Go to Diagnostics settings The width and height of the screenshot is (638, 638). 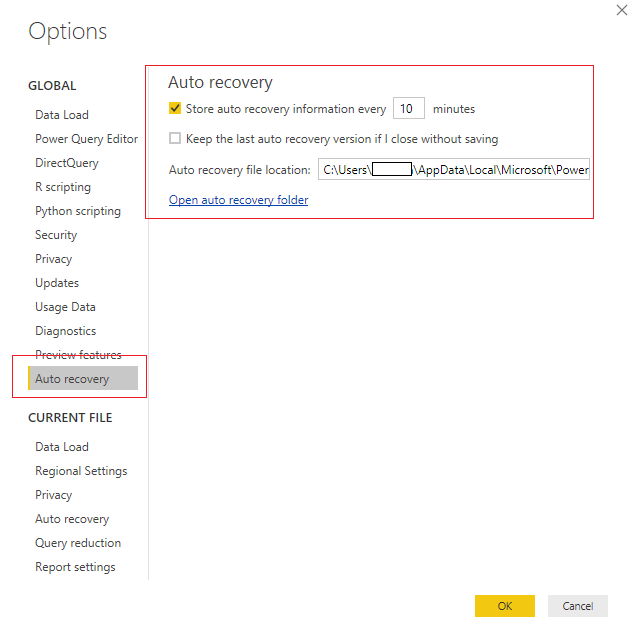click(66, 331)
